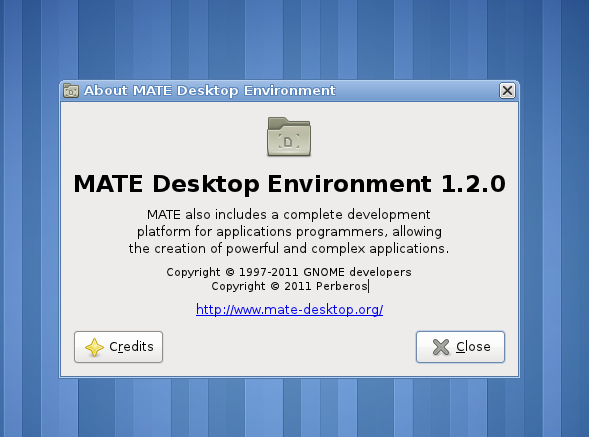Click 'the creation of powerful and complex applications.' line
589x437 pixels.
point(289,248)
